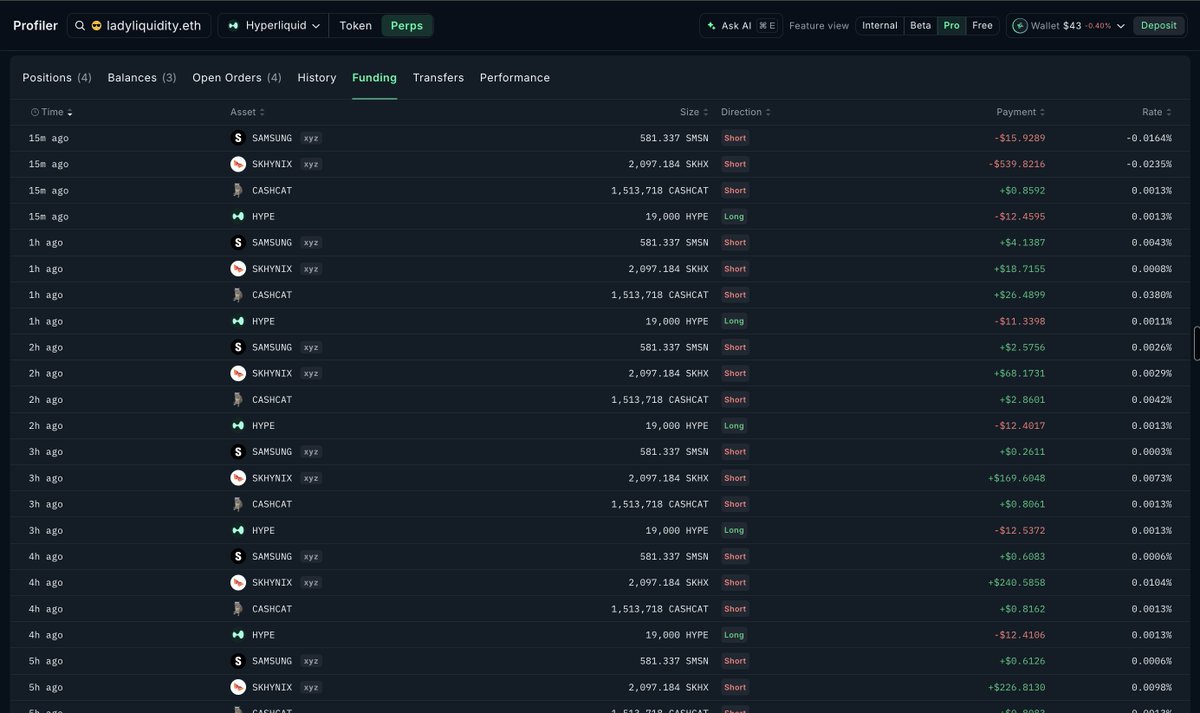Click the Long badge in the 15m ago HYPE row

click(734, 216)
